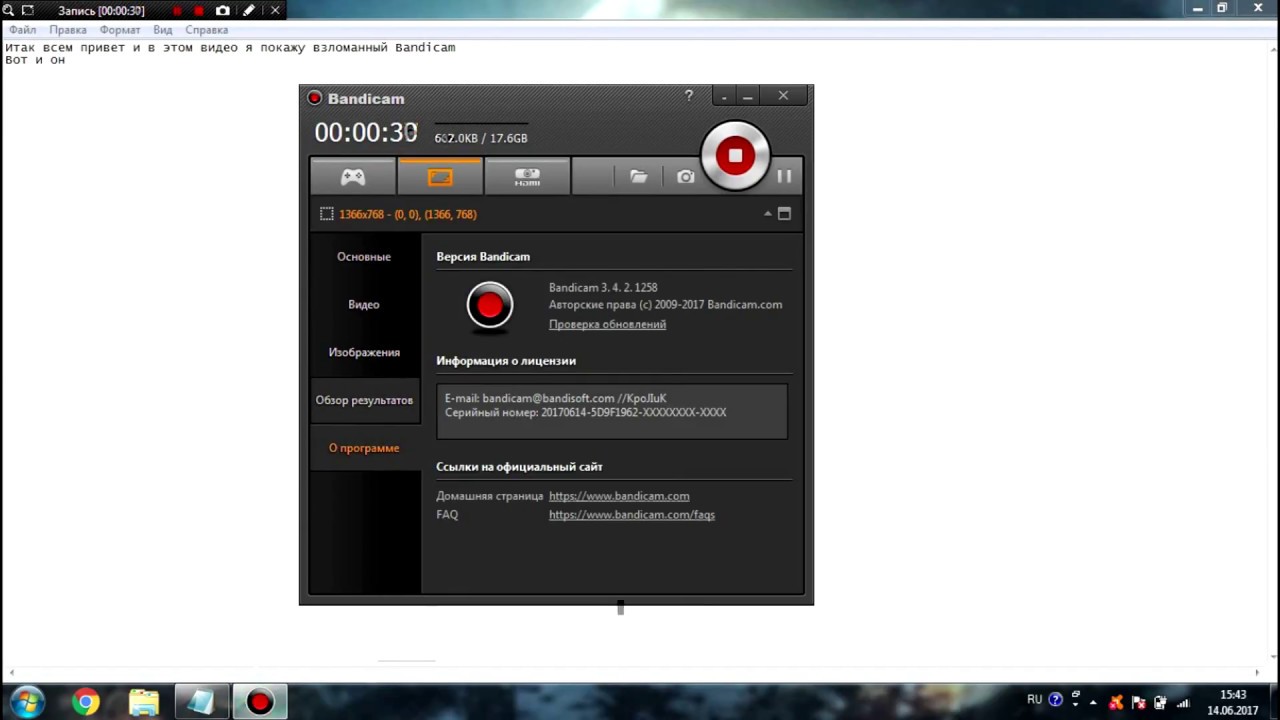Open Notepad Формат menu
This screenshot has height=720, width=1280.
120,30
